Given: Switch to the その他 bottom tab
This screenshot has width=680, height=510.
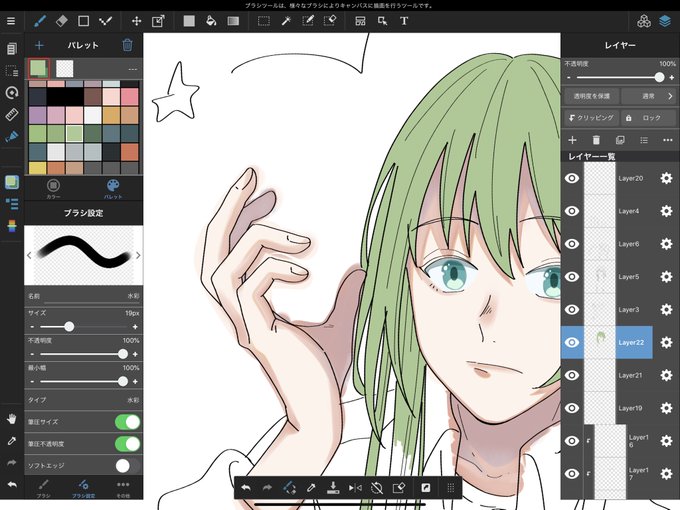Looking at the screenshot, I should tap(123, 488).
